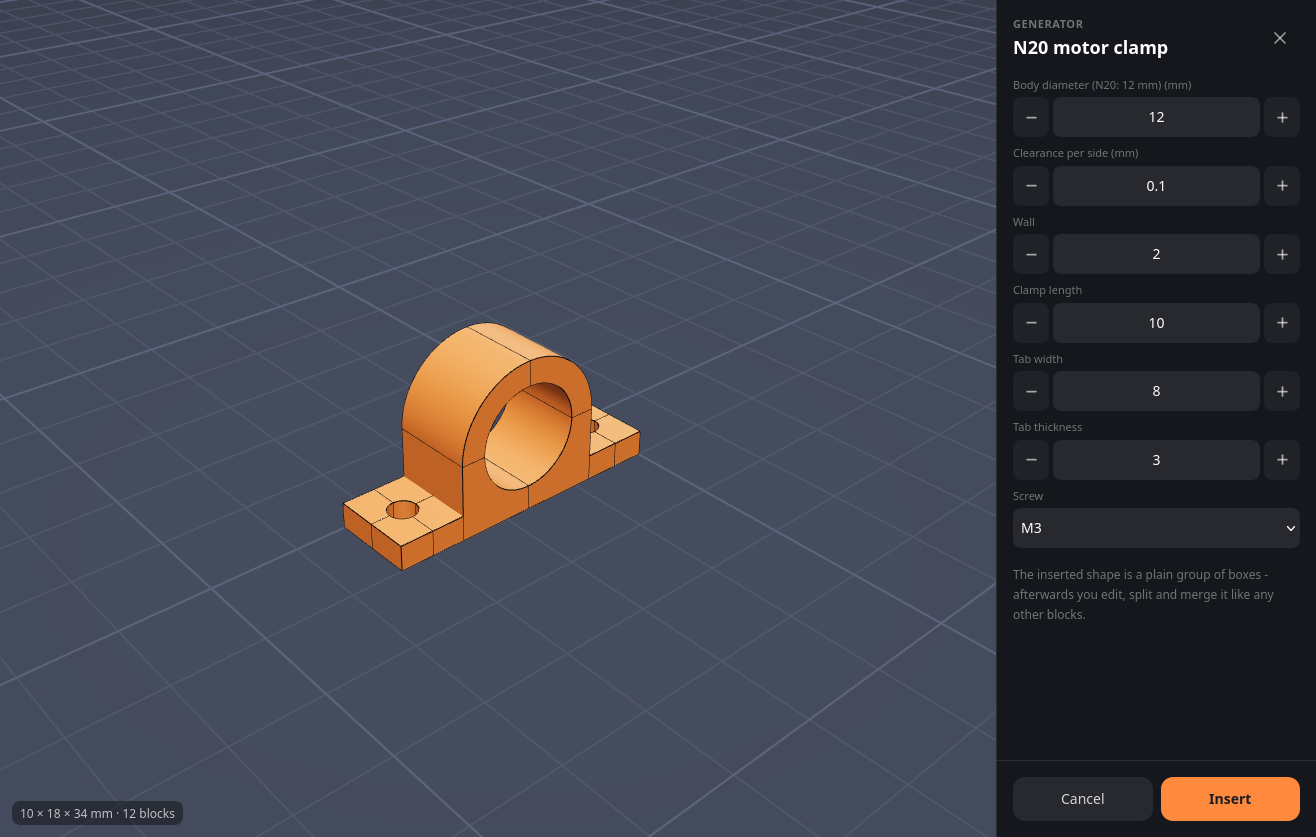Increase Tab width with plus
The width and height of the screenshot is (1316, 837).
1282,391
